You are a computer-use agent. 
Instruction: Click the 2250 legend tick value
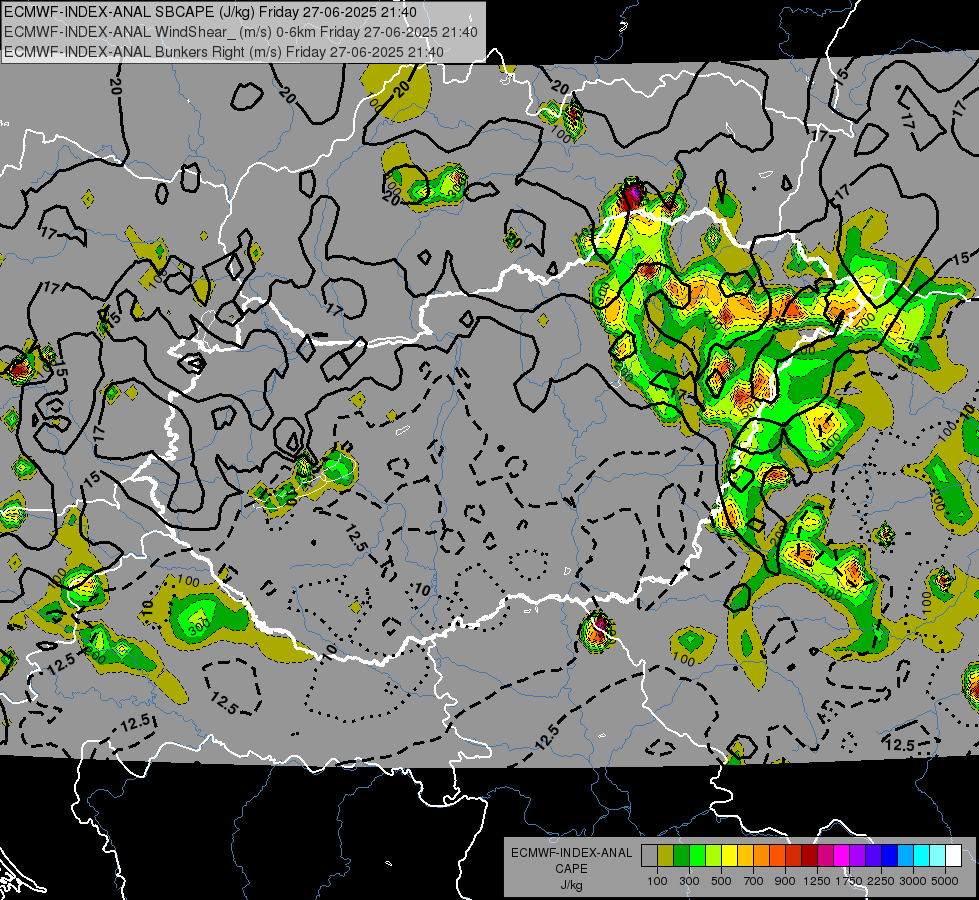880,881
